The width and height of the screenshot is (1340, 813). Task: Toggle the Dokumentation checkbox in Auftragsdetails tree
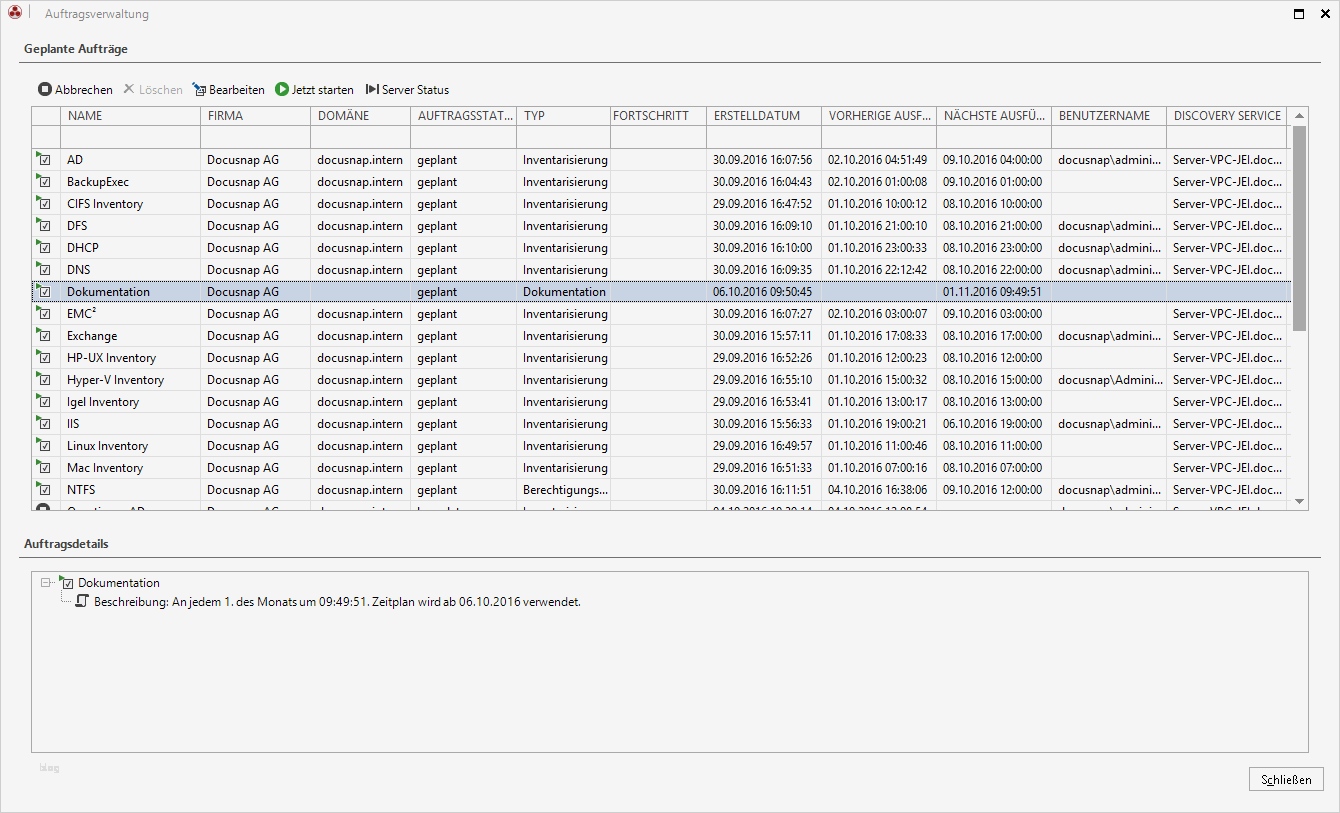point(69,583)
